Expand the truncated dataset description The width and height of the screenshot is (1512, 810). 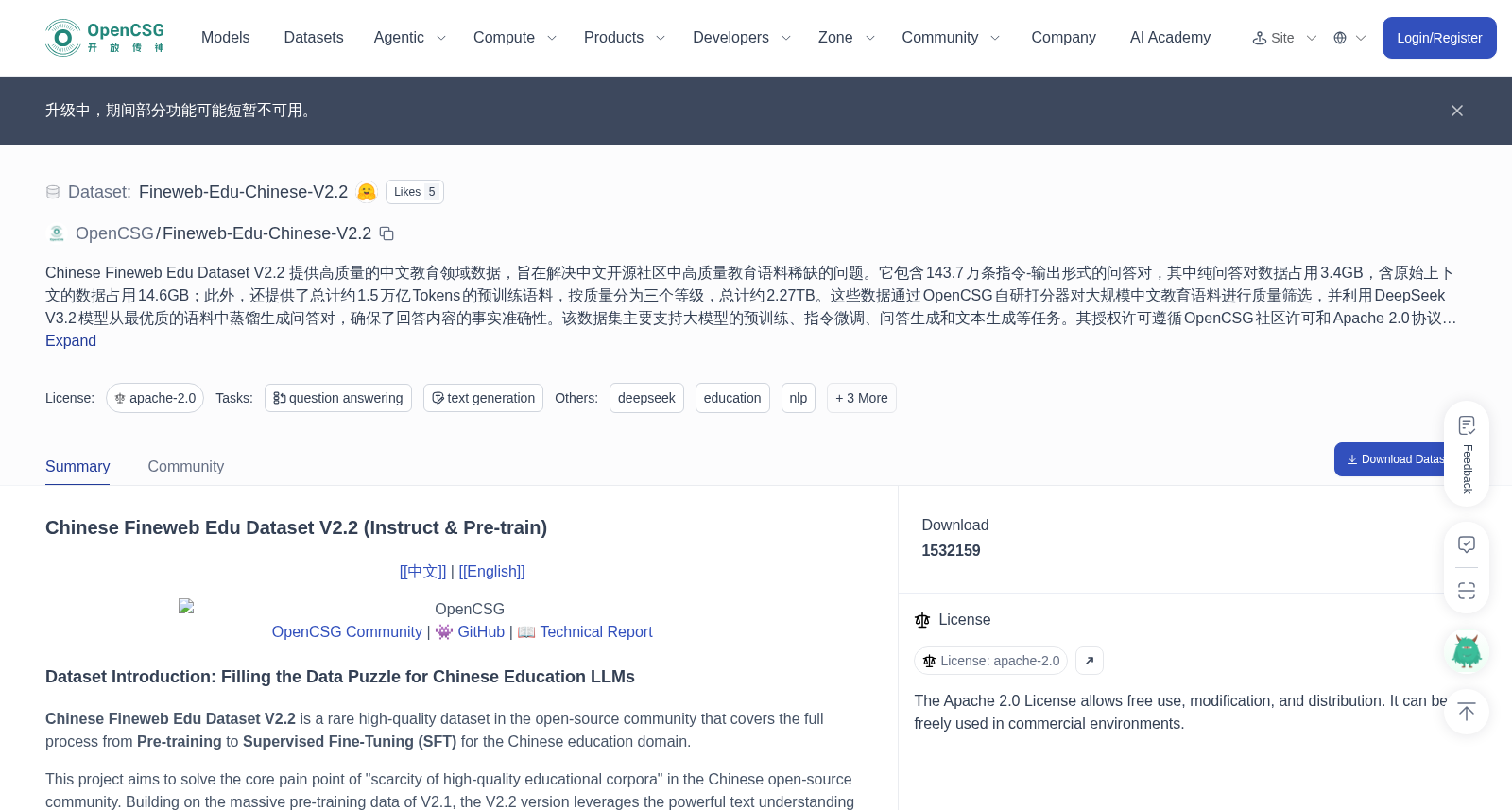71,341
